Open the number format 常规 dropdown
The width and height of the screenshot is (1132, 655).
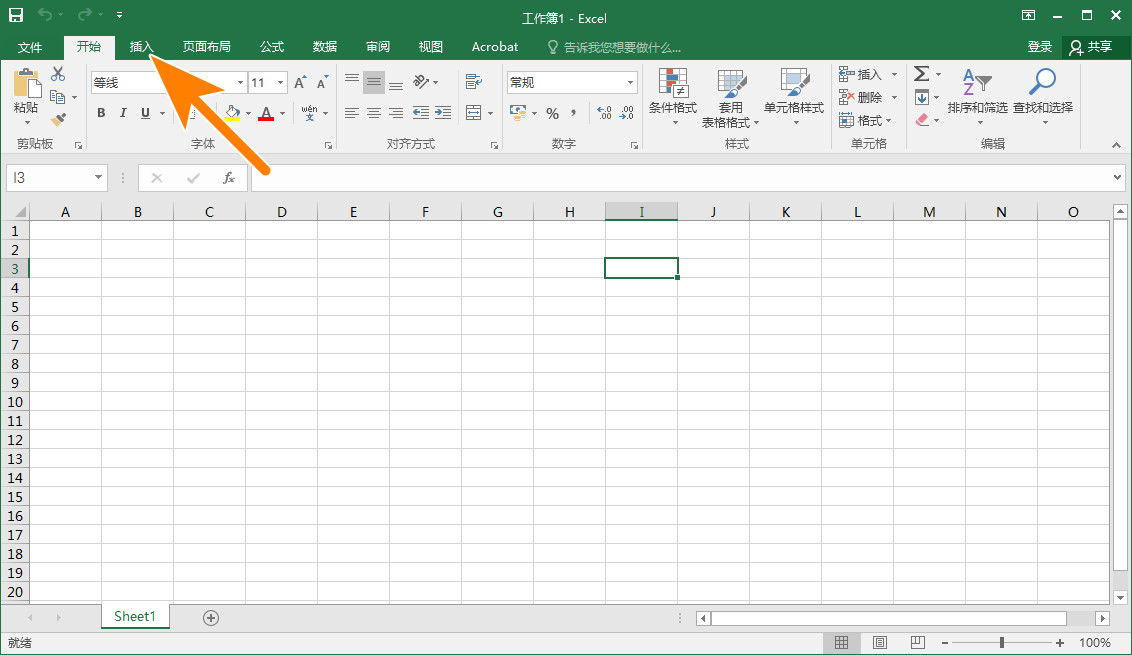630,82
